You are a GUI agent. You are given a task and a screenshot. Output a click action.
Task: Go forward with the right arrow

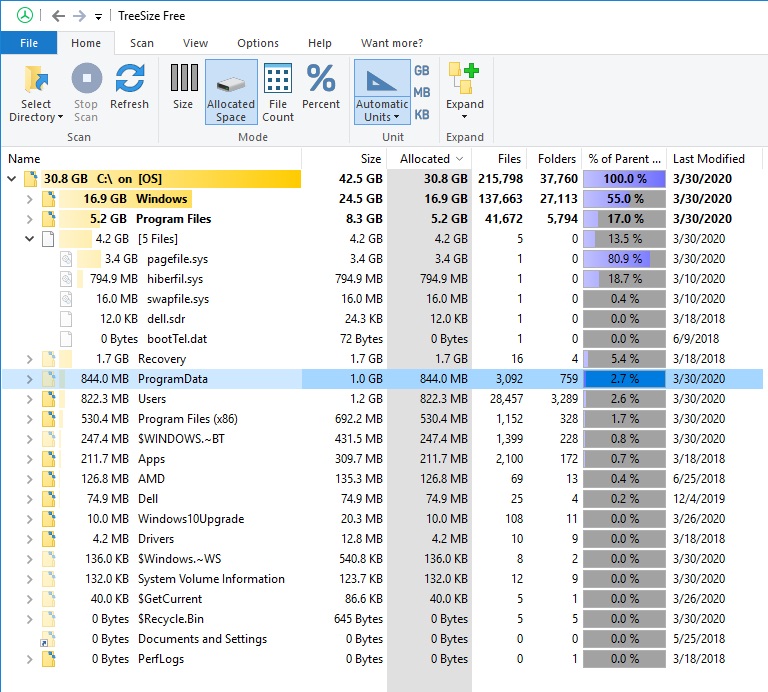coord(79,16)
